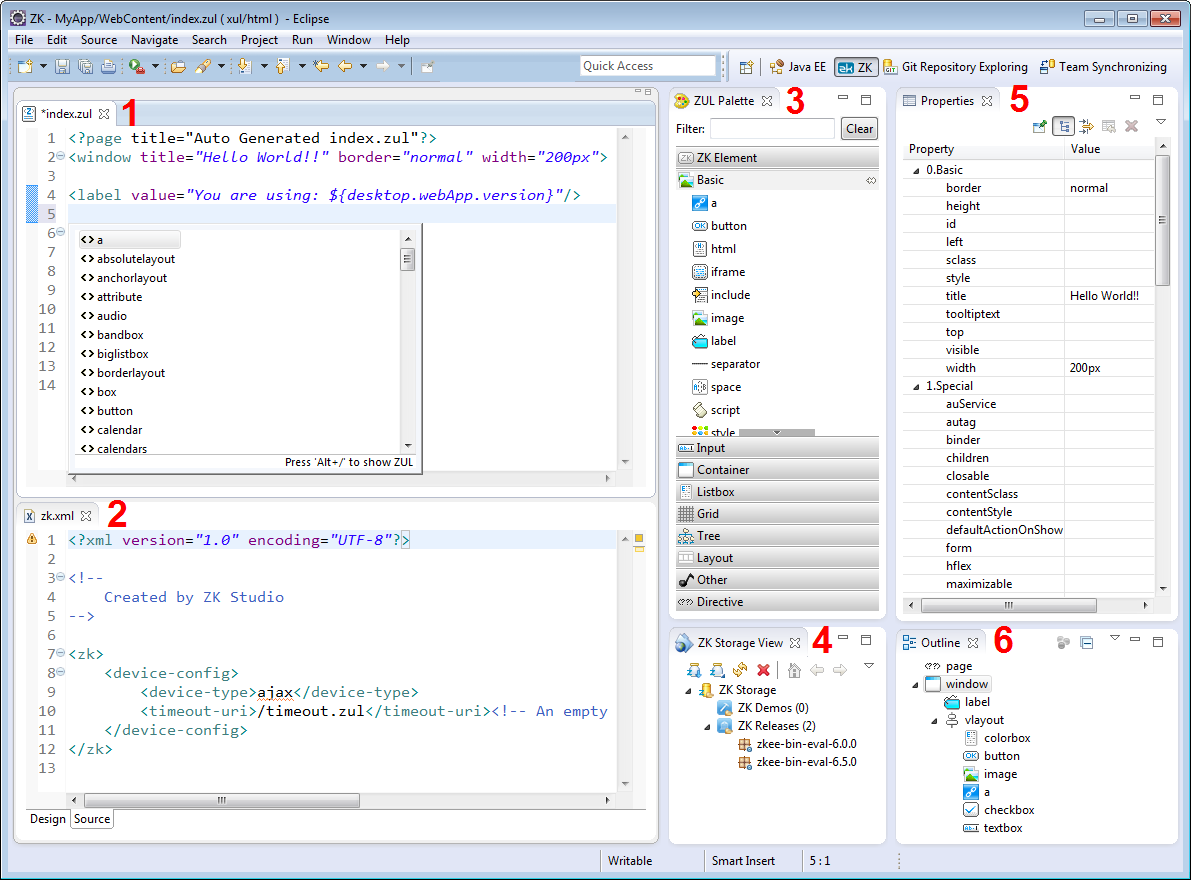Screen dimensions: 1191x880
Task: Select the image component in ZUL Palette
Action: point(719,318)
